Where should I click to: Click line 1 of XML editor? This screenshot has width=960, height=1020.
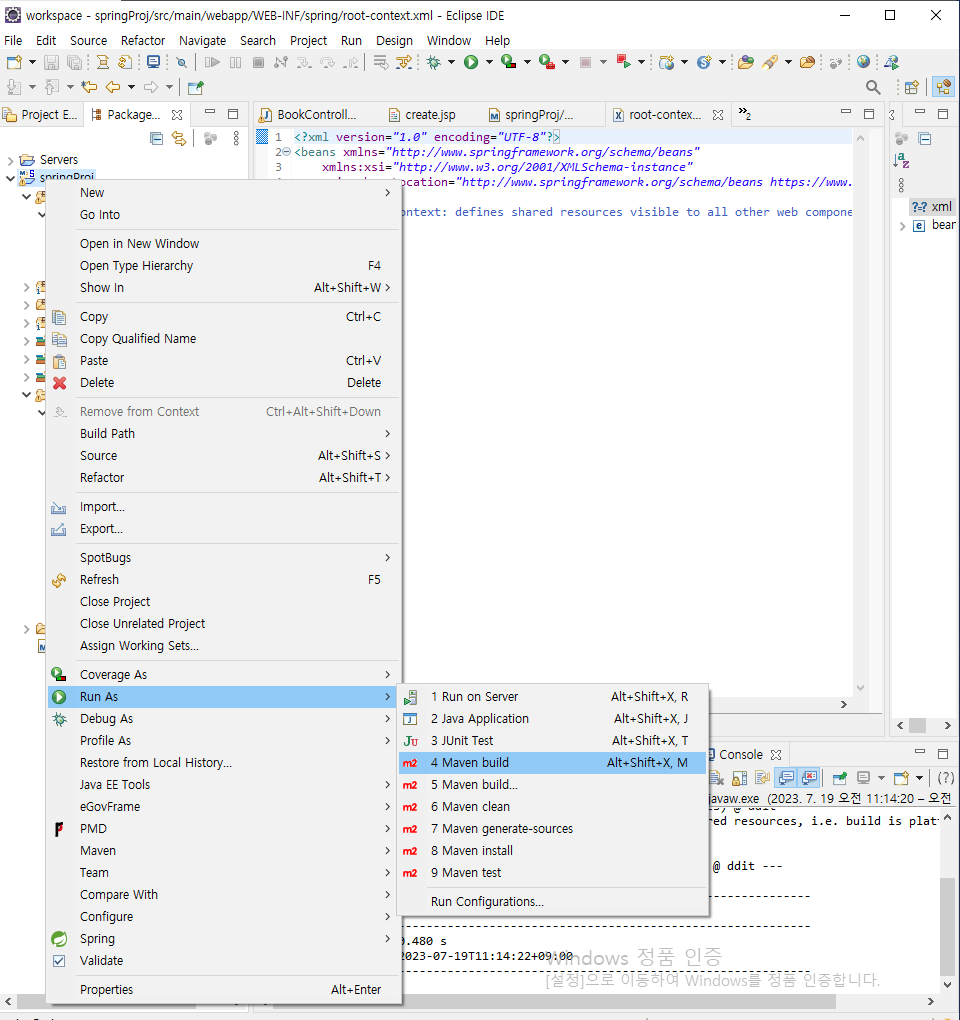tap(559, 137)
